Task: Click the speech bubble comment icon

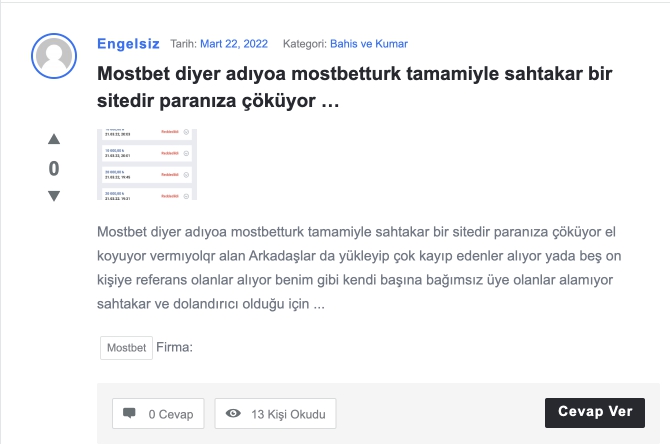Action: pos(129,413)
